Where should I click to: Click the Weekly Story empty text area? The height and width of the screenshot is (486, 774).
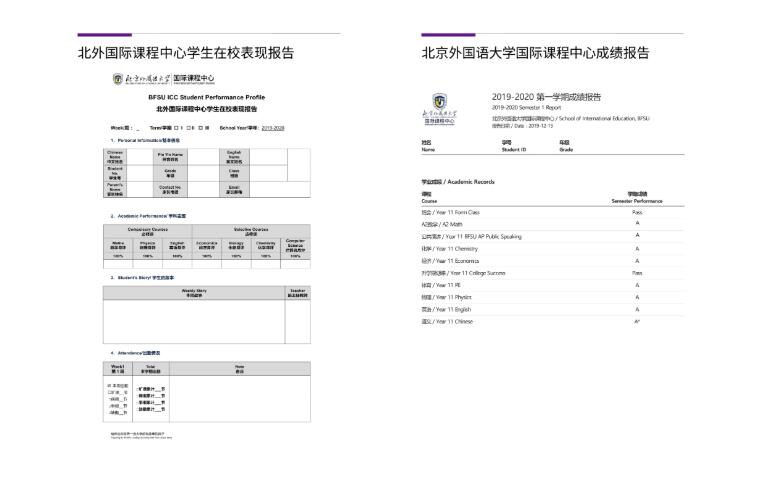(193, 322)
